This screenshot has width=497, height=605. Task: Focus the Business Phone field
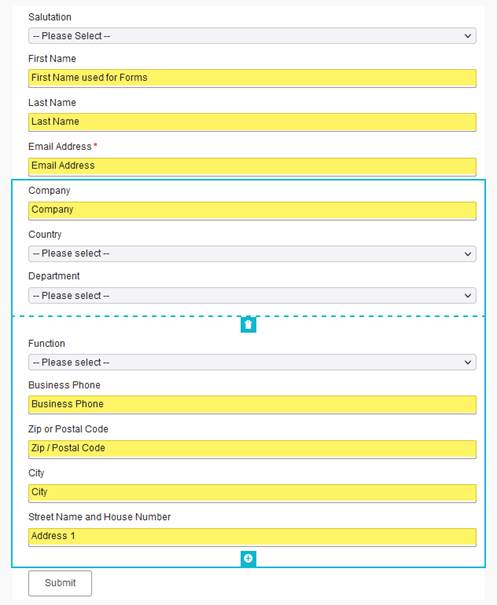(x=252, y=404)
